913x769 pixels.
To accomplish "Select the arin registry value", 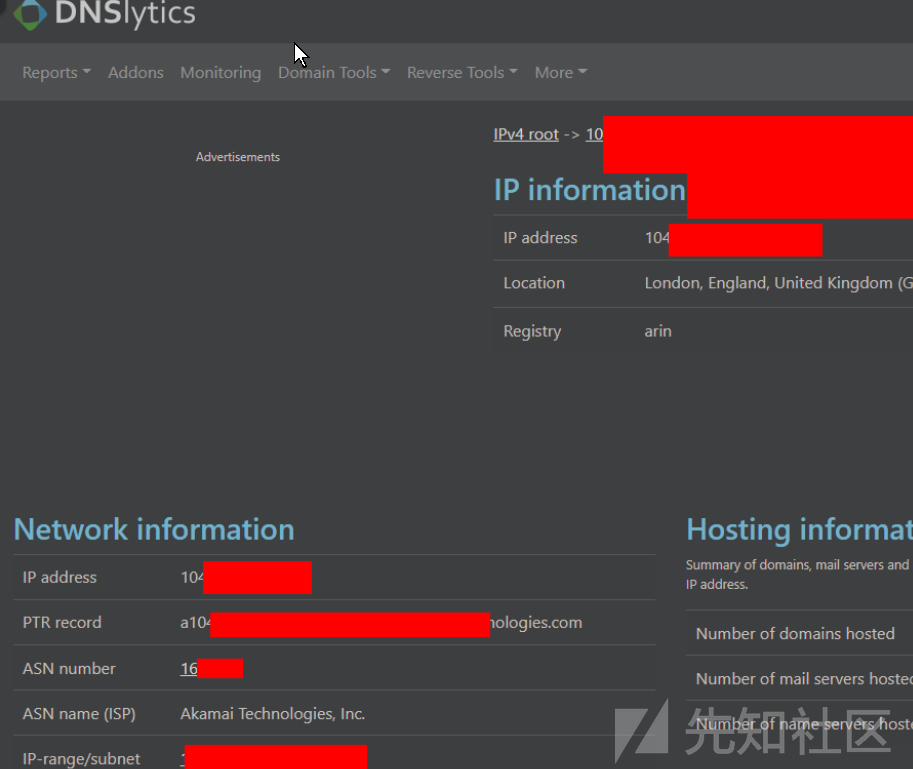I will point(658,331).
